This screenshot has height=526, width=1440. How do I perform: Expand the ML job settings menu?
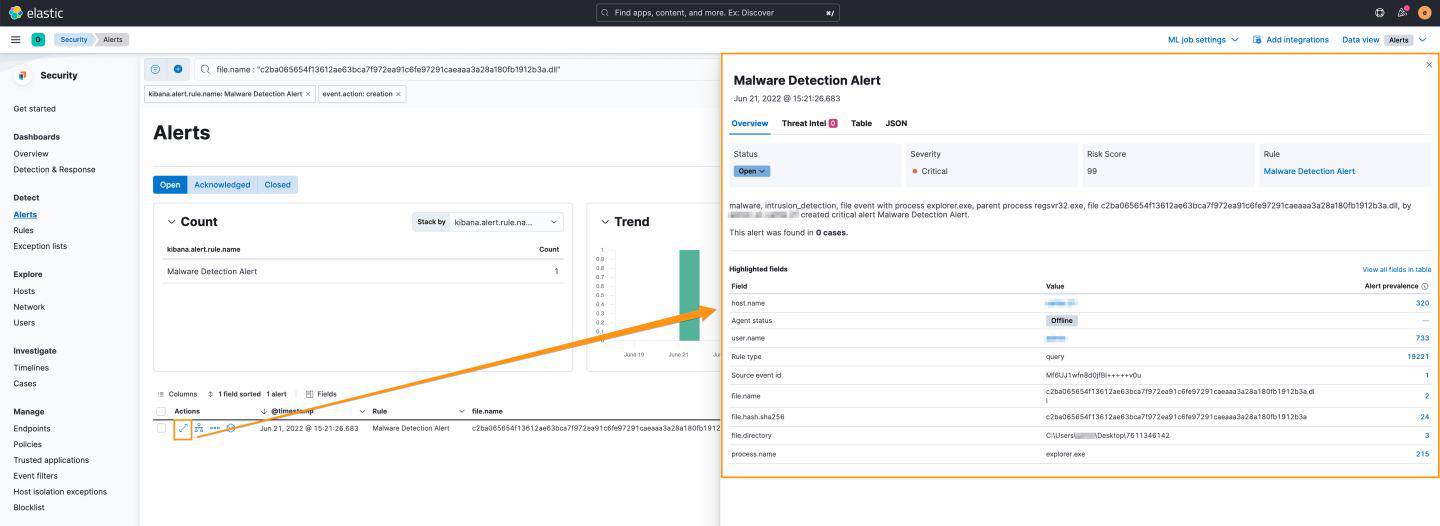coord(1203,40)
